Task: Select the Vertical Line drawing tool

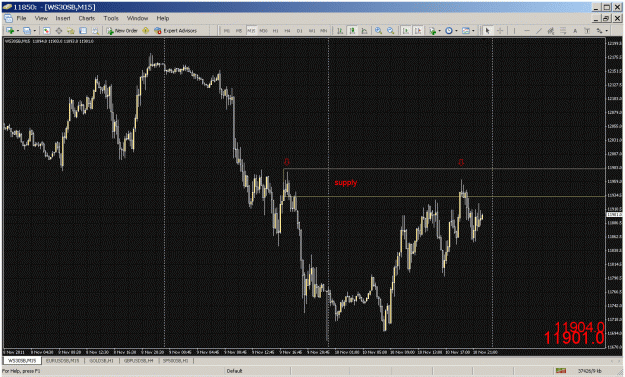Action: [514, 31]
